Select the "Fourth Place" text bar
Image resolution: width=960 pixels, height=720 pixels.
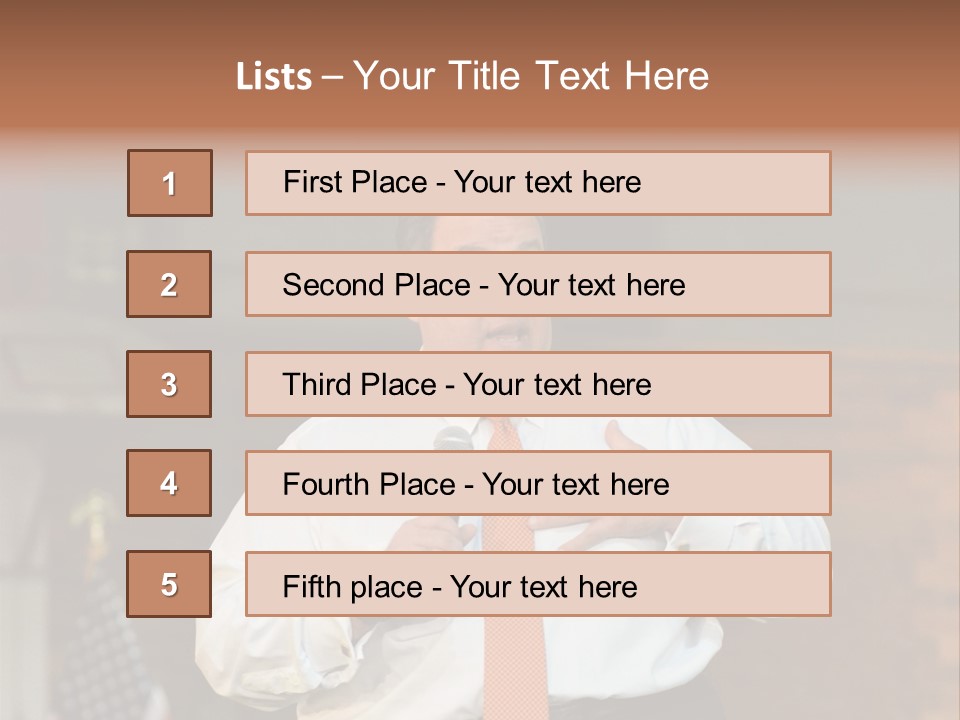tap(538, 484)
